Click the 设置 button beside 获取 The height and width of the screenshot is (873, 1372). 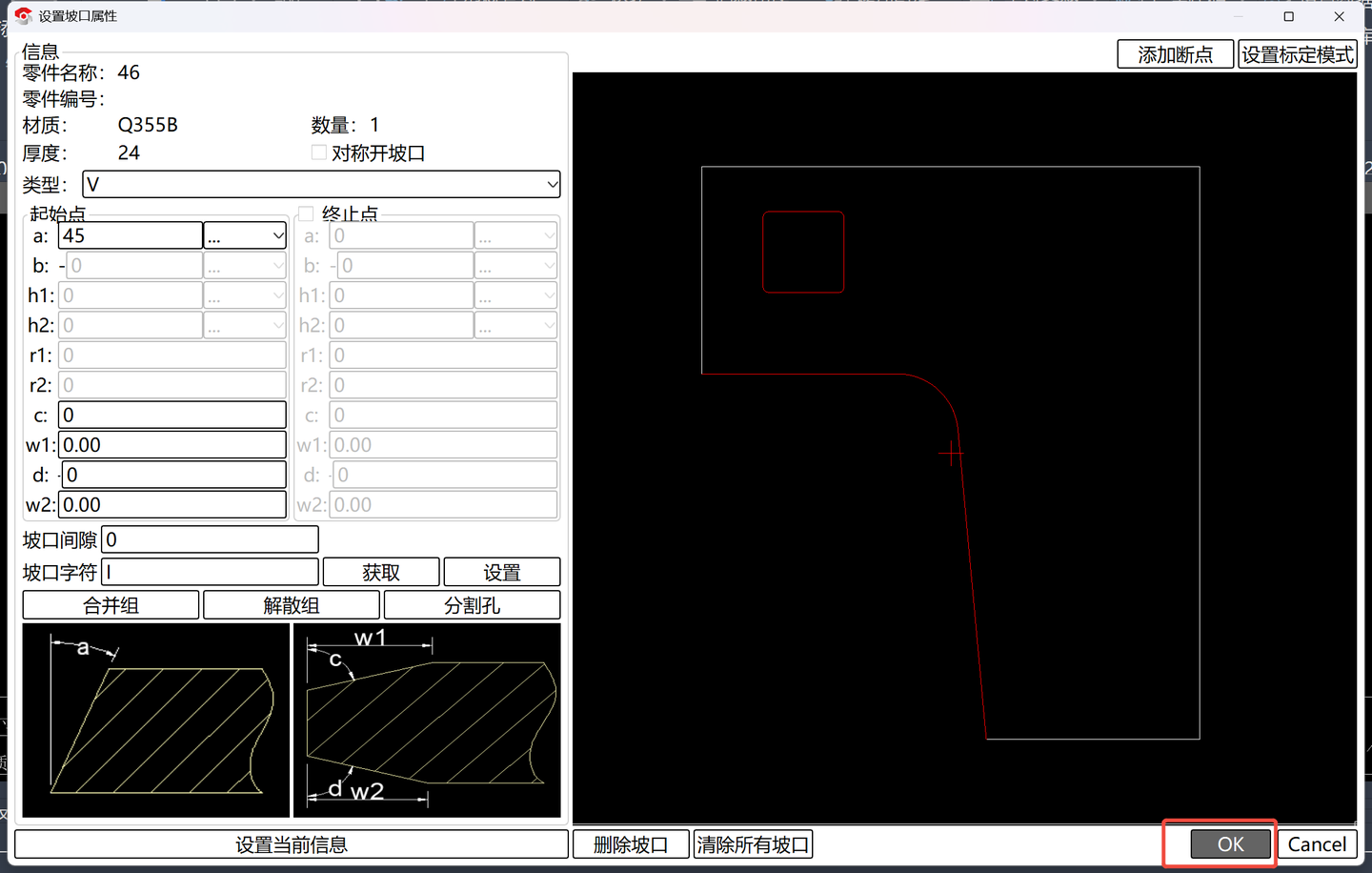coord(502,572)
